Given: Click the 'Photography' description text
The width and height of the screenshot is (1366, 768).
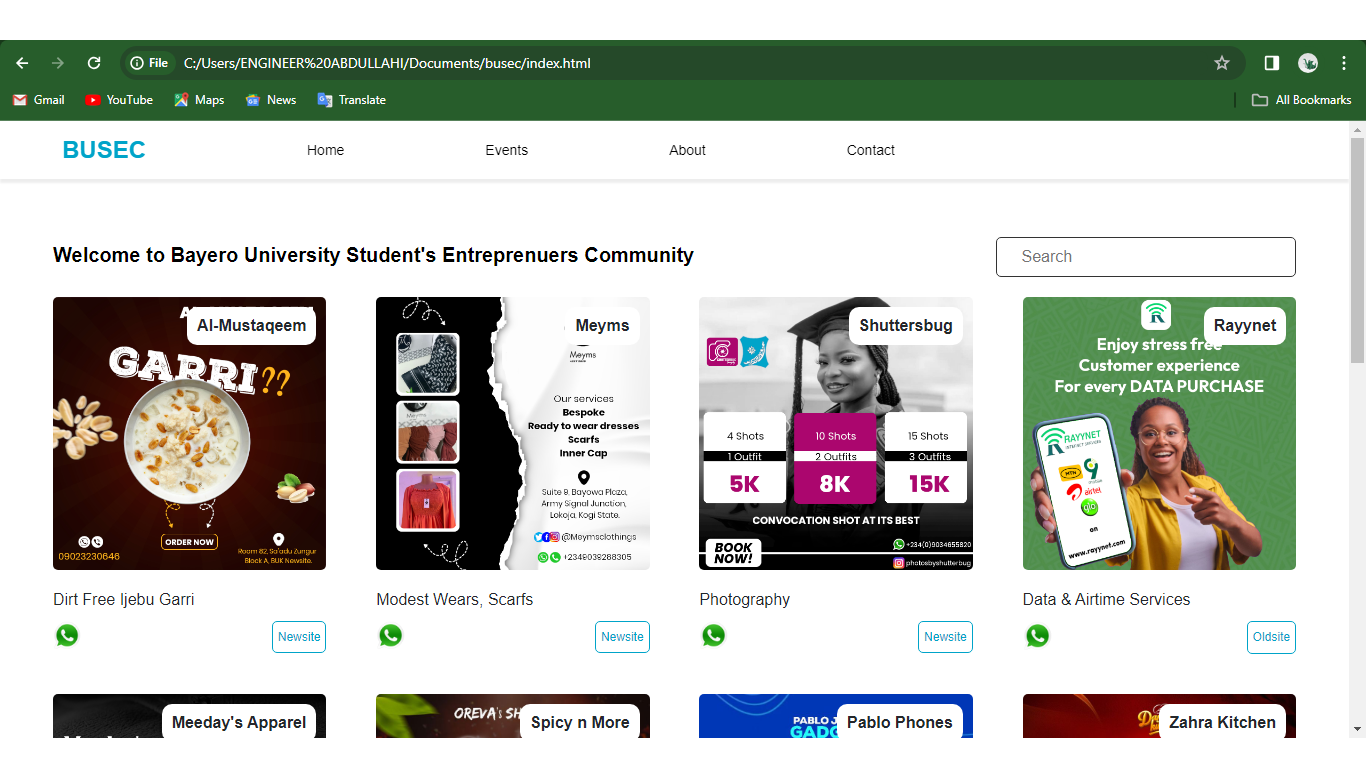Looking at the screenshot, I should click(x=745, y=600).
